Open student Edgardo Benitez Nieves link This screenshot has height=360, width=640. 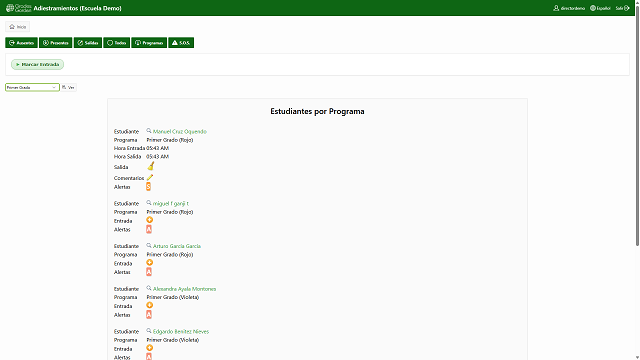(181, 331)
